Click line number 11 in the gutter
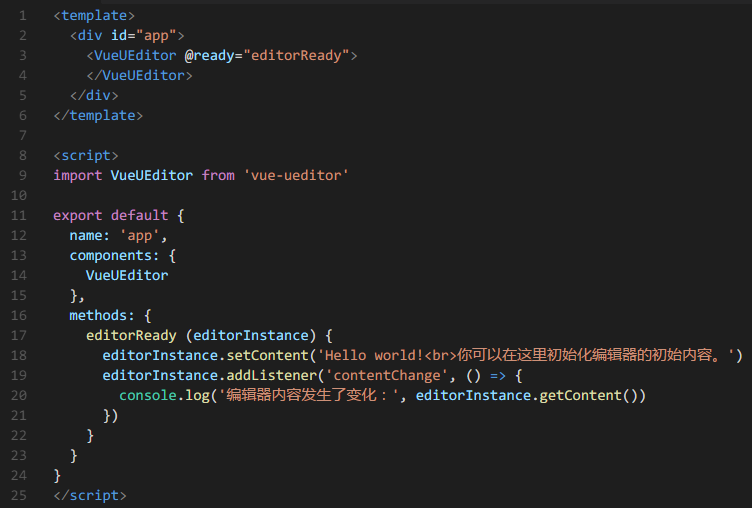 click(19, 215)
